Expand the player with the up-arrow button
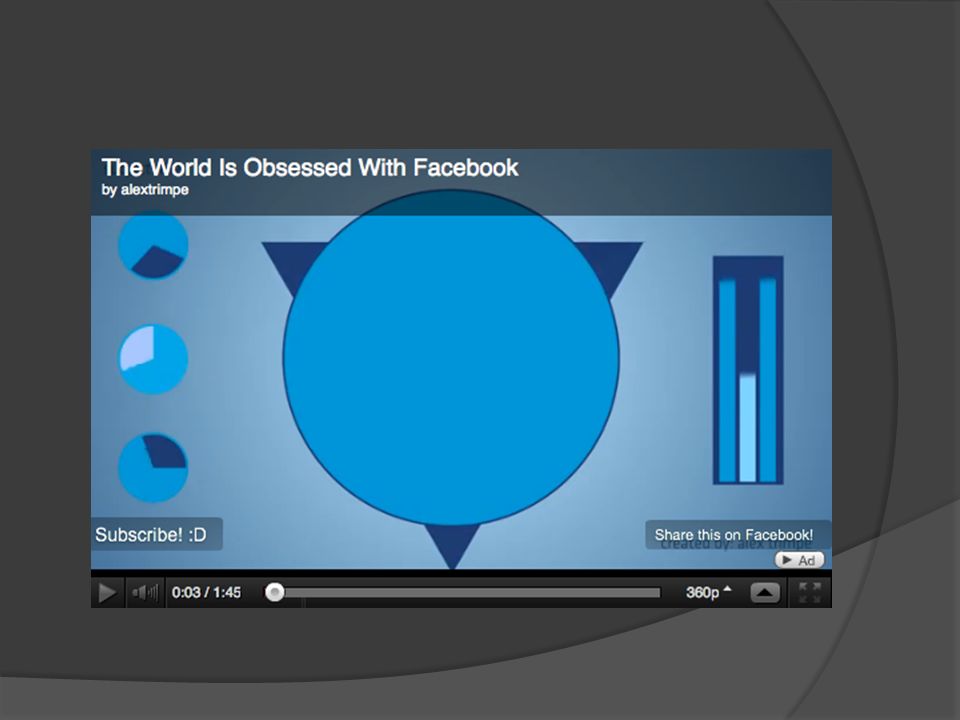Screen dimensions: 960x720 [x=765, y=593]
